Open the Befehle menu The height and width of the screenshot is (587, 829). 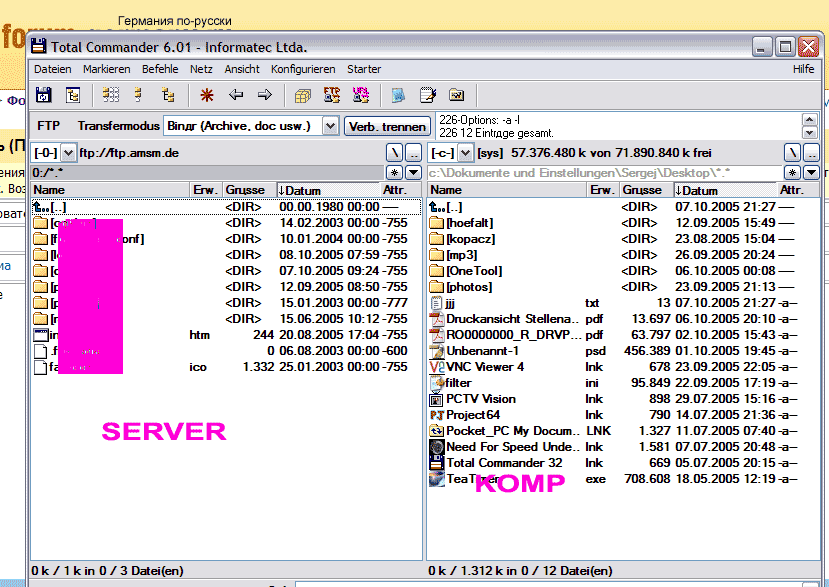pos(160,69)
